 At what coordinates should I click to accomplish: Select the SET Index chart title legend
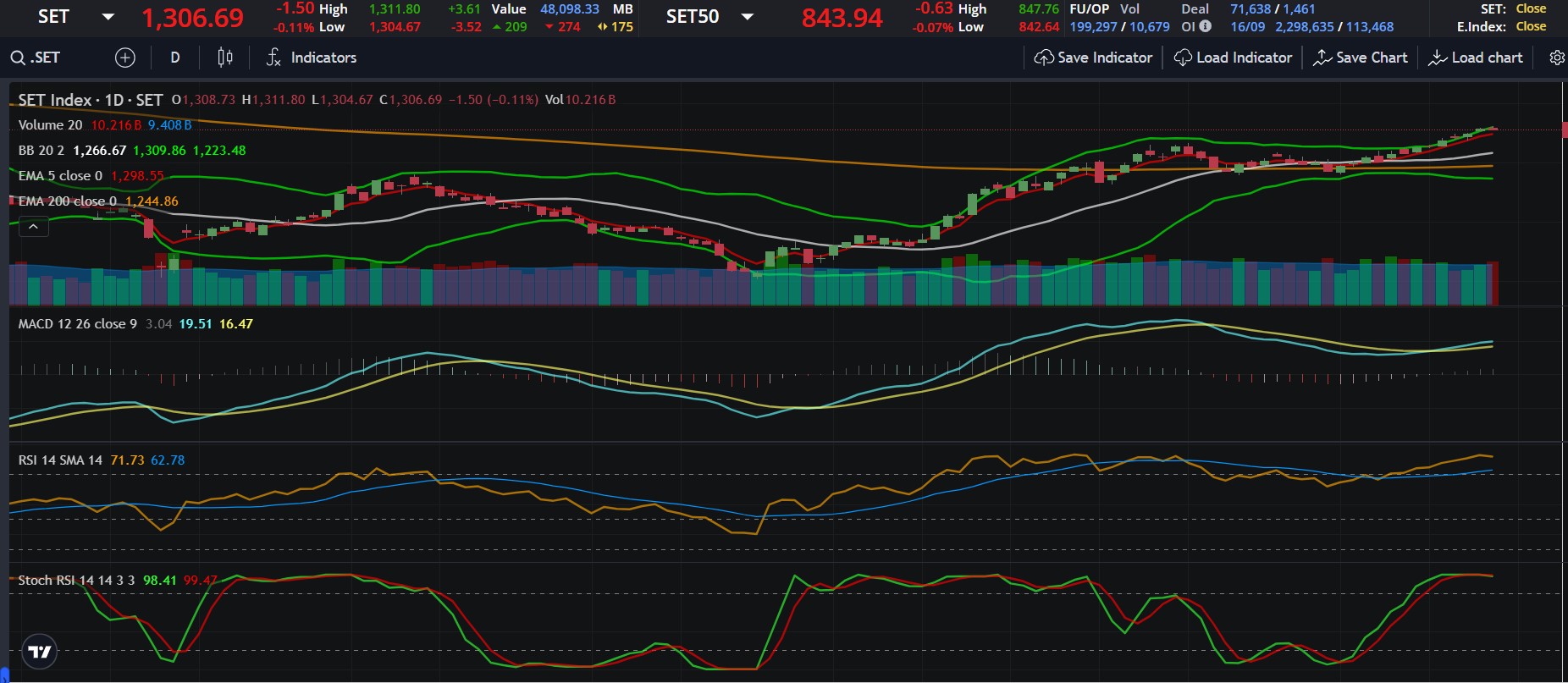point(91,100)
